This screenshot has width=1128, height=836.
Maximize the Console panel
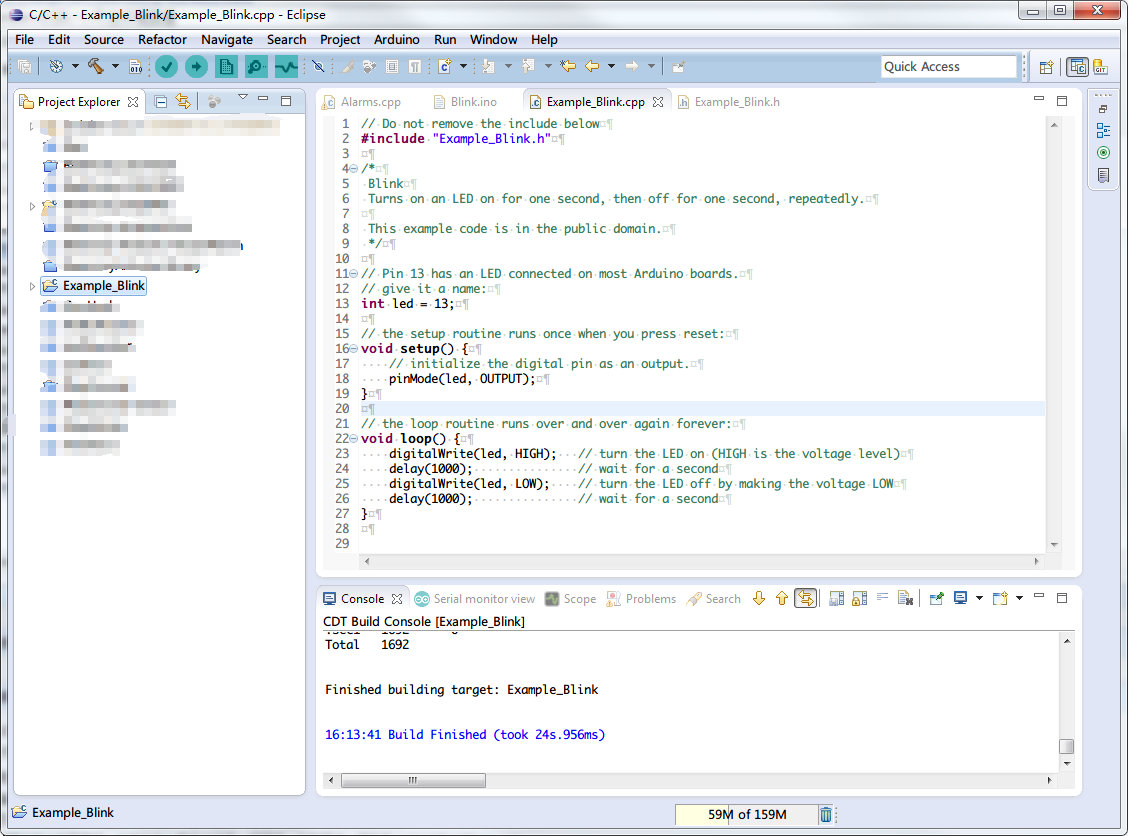[1062, 598]
